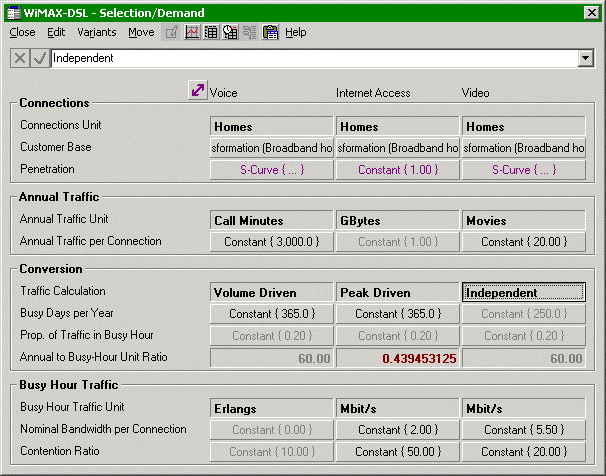Open the table view toolbar icon

click(x=211, y=32)
